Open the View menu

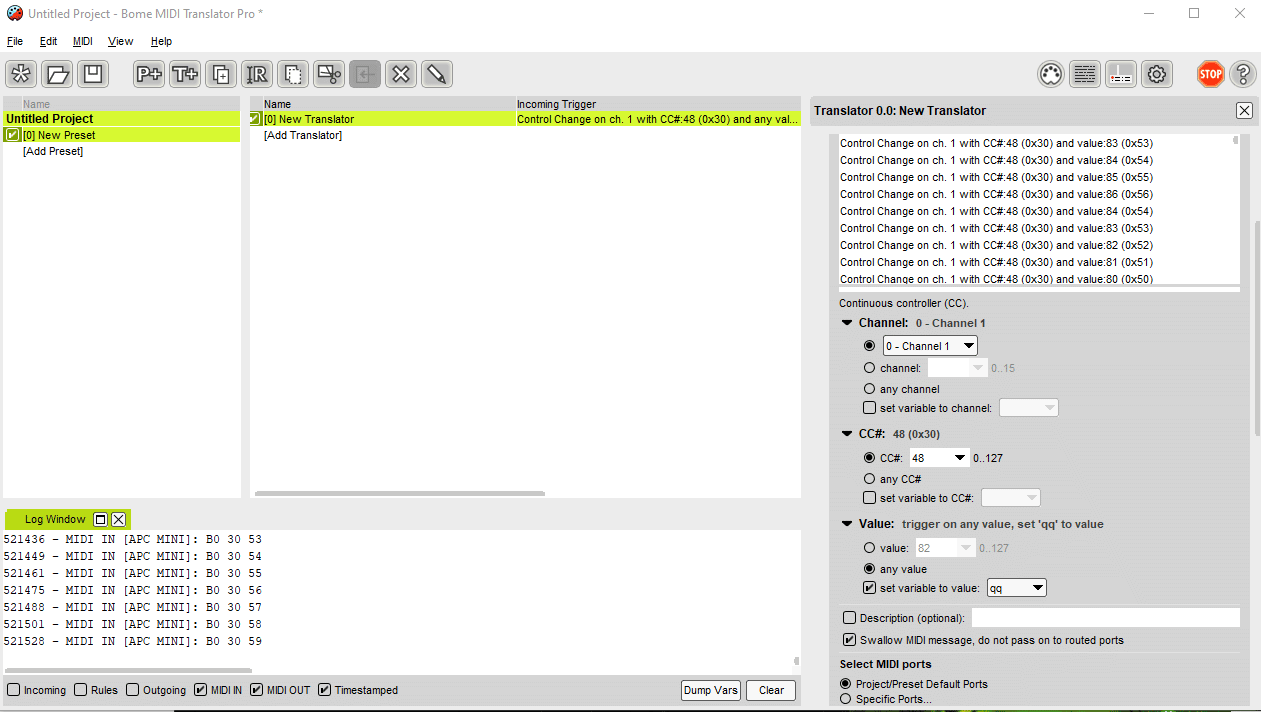pos(121,41)
